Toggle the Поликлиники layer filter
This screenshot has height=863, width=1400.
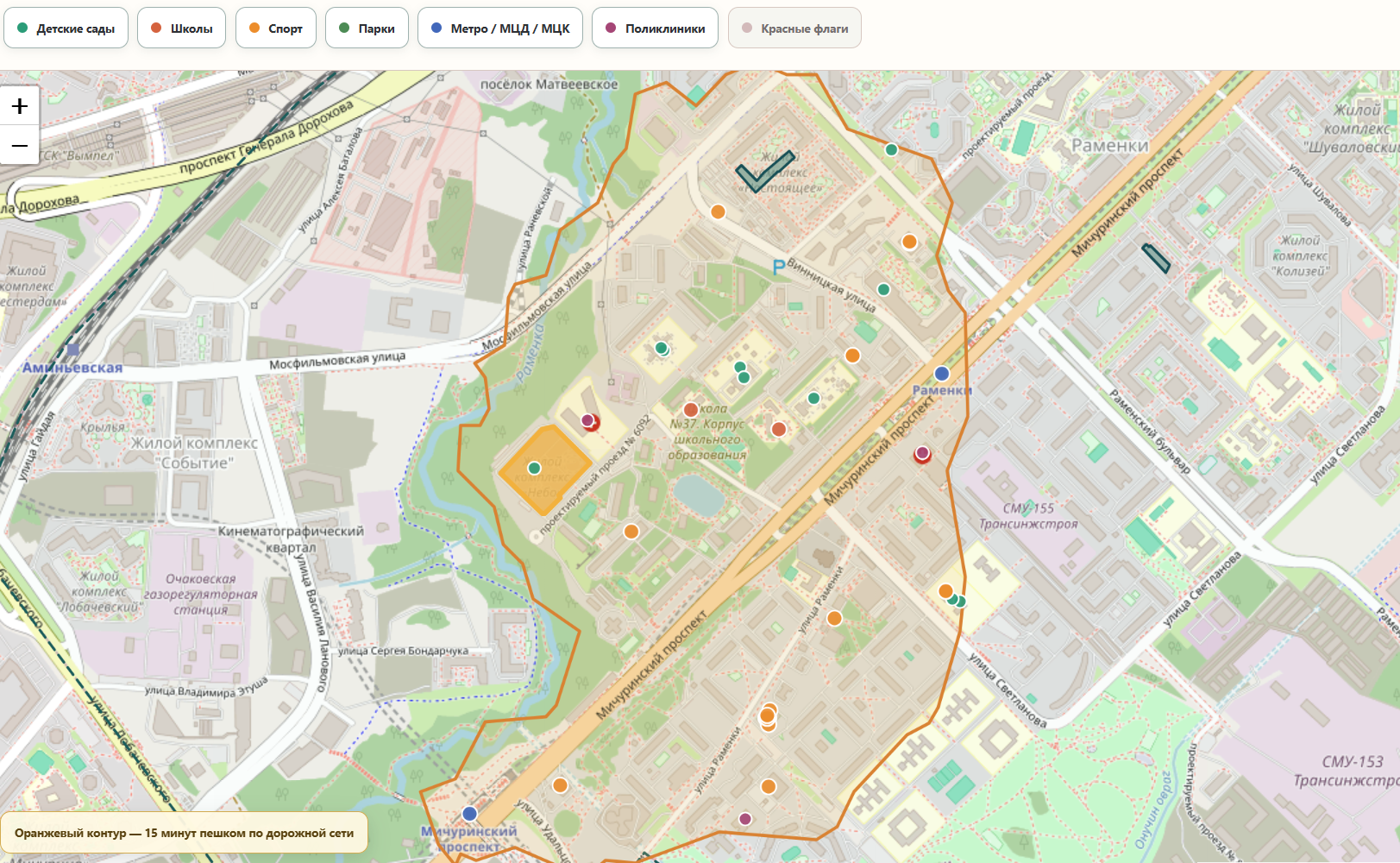656,28
